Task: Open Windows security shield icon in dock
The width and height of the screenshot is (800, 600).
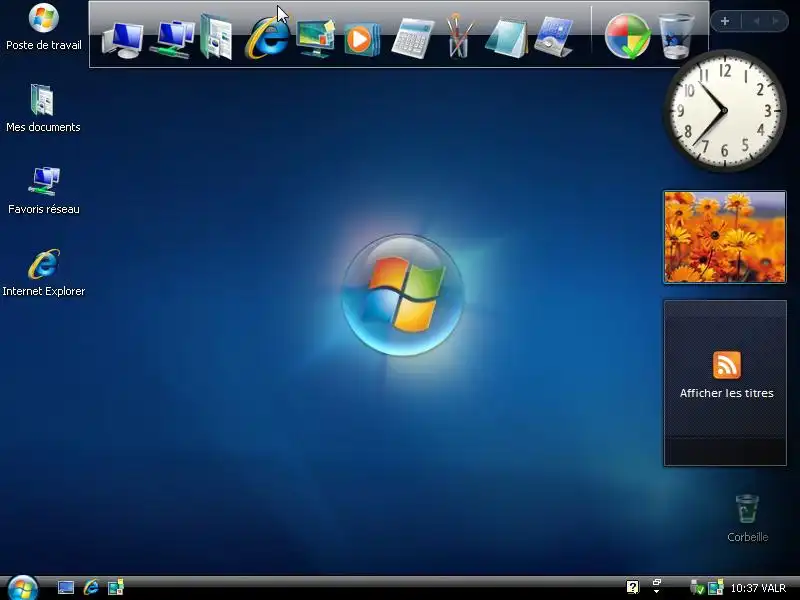Action: click(628, 37)
